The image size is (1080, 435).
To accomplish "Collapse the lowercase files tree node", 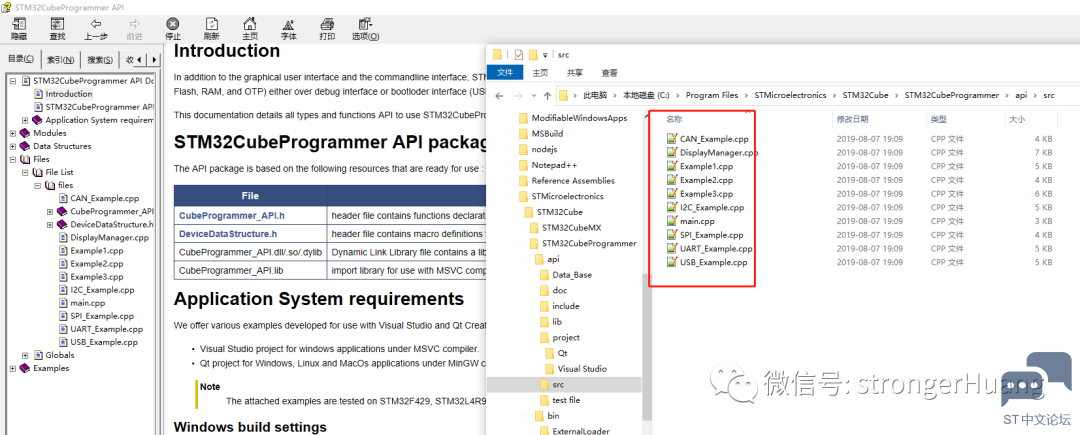I will coord(38,185).
